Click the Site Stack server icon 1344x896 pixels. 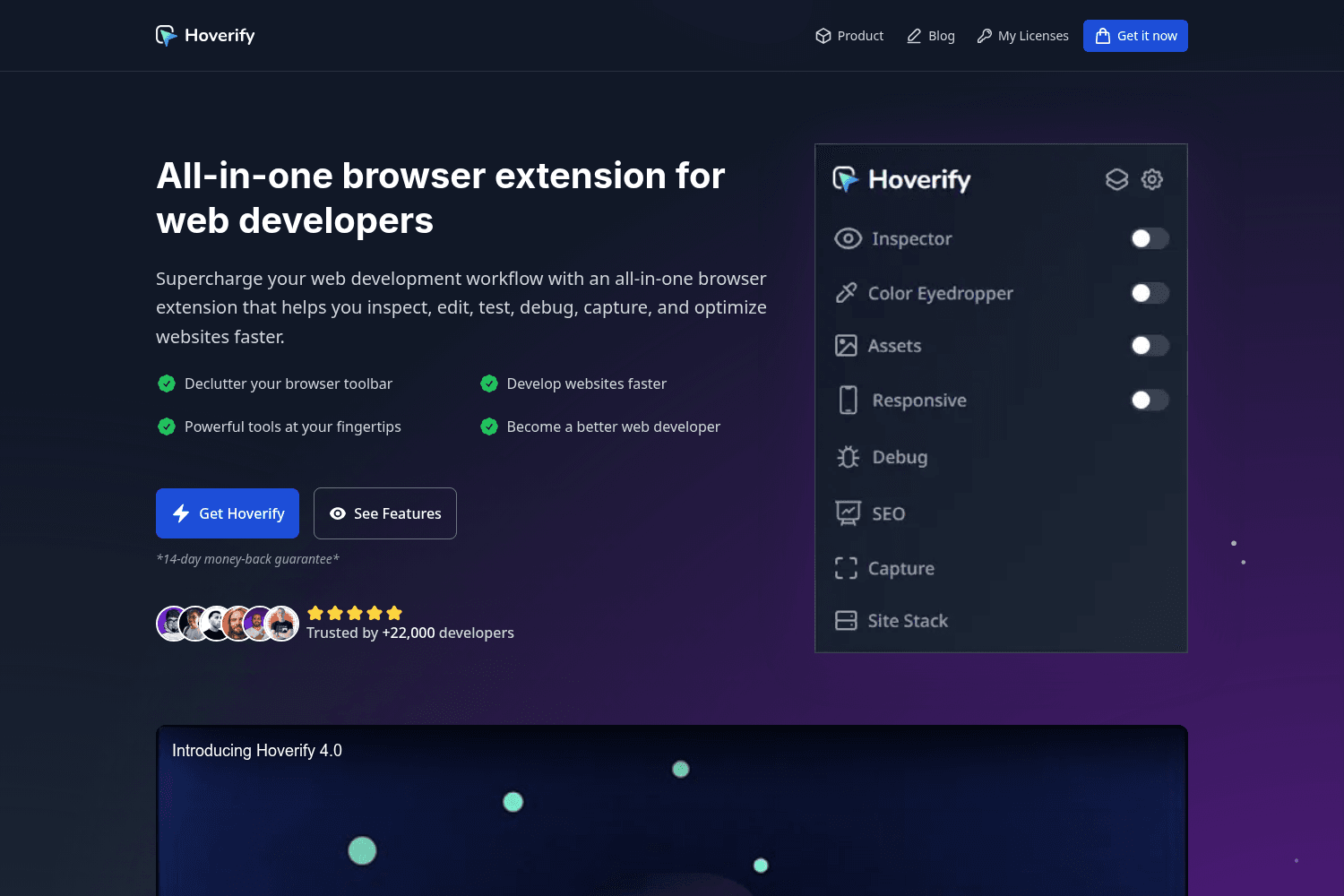click(846, 620)
